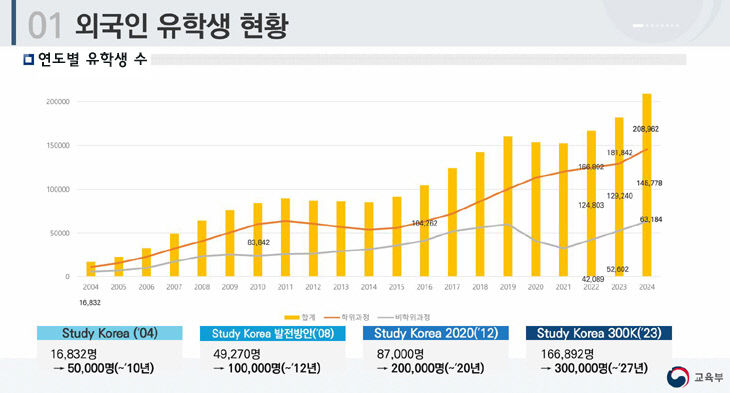Click the 교육부 ministry name text
The image size is (730, 393).
click(x=709, y=377)
